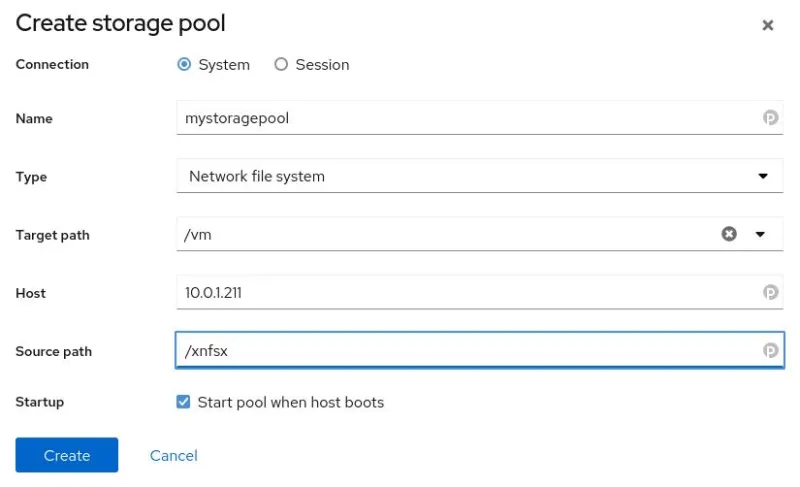
Task: Expand the Target path suggestions arrow
Action: (x=760, y=234)
